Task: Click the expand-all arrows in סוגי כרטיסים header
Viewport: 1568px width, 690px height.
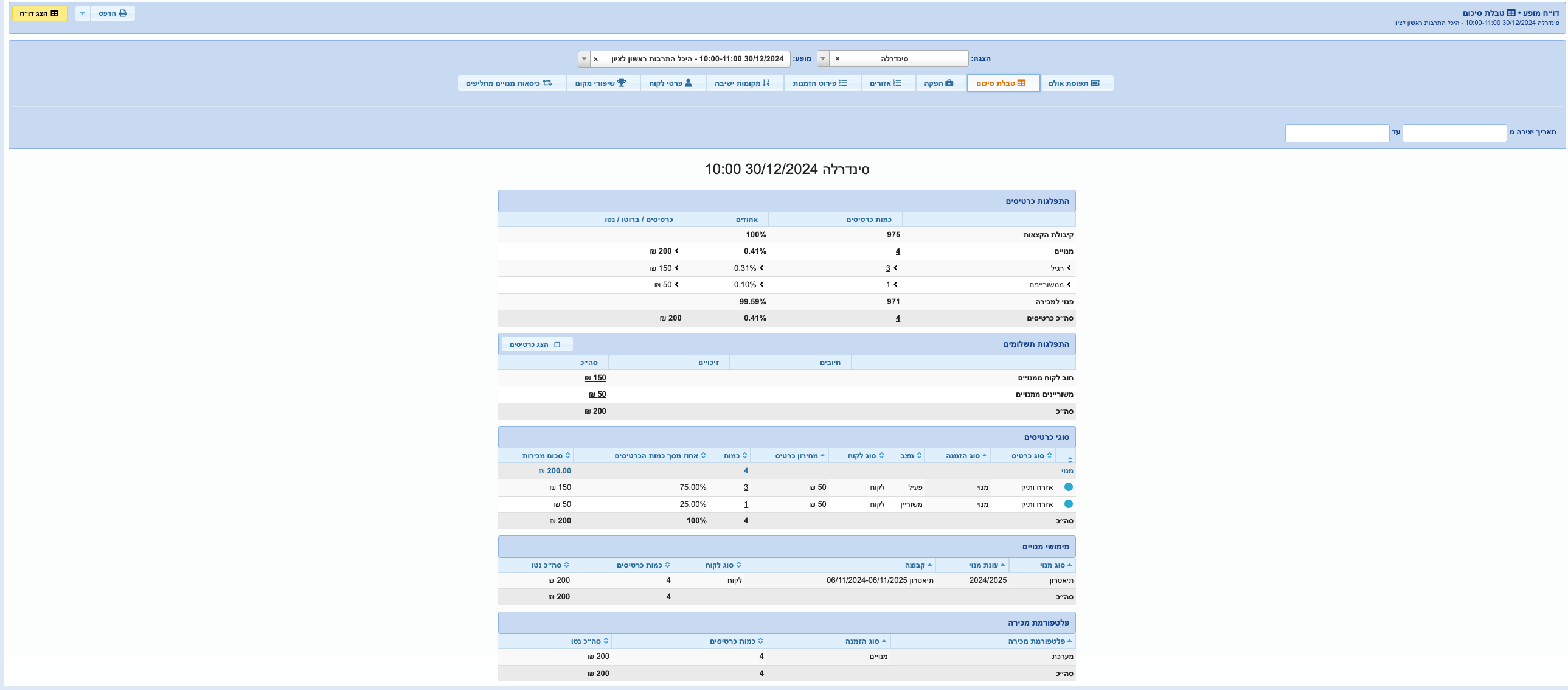Action: [1069, 459]
